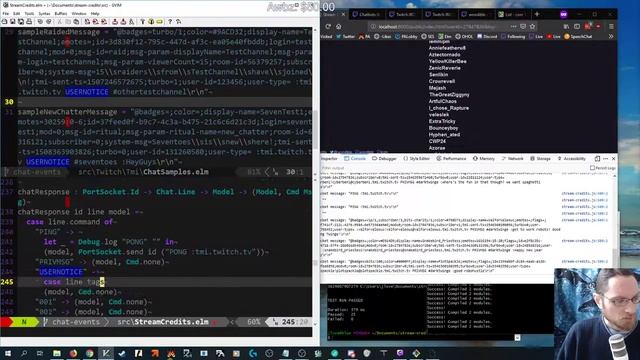Switch to the Accessibility devtools tab
This screenshot has height=360, width=640.
[x=571, y=158]
